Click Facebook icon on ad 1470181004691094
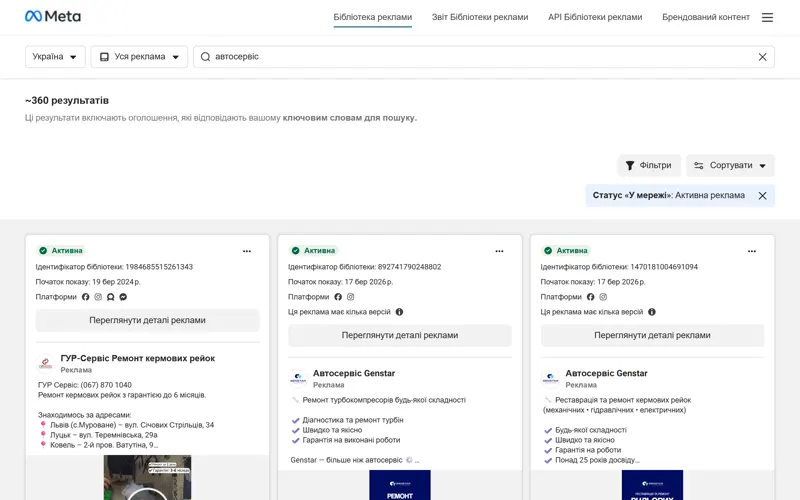800x500 pixels. tap(590, 297)
